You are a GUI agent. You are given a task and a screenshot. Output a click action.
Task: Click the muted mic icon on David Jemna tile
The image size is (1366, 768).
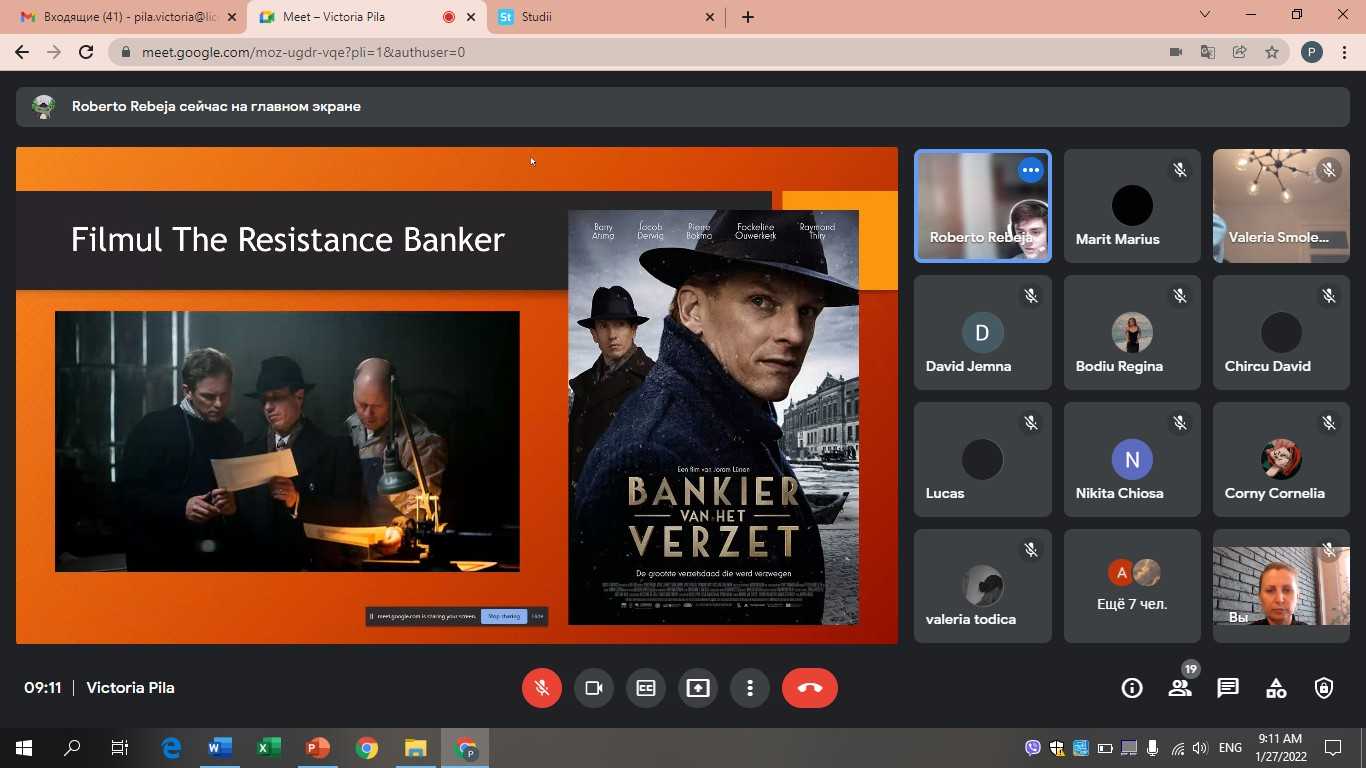[1031, 296]
